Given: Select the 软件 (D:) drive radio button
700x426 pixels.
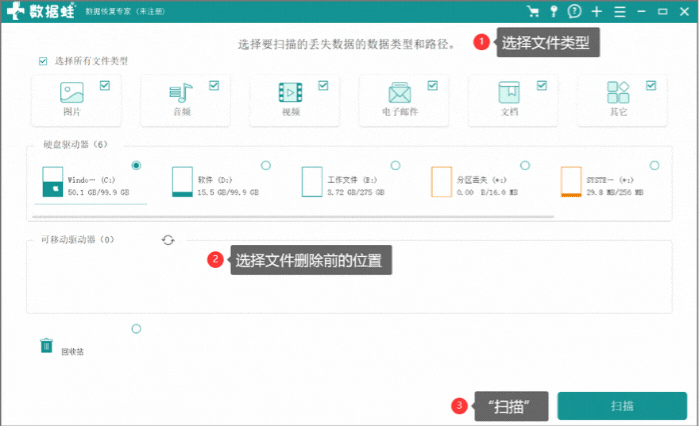Looking at the screenshot, I should pos(265,165).
